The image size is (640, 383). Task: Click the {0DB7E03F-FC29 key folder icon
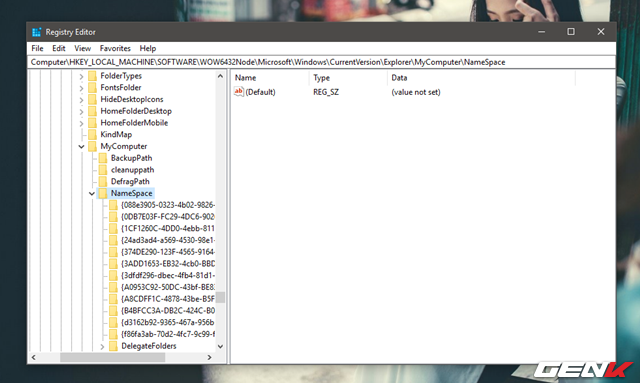click(x=113, y=217)
